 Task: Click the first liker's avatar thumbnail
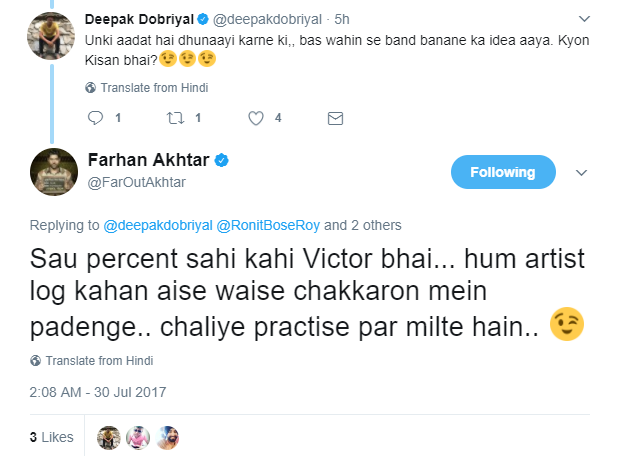(x=110, y=437)
